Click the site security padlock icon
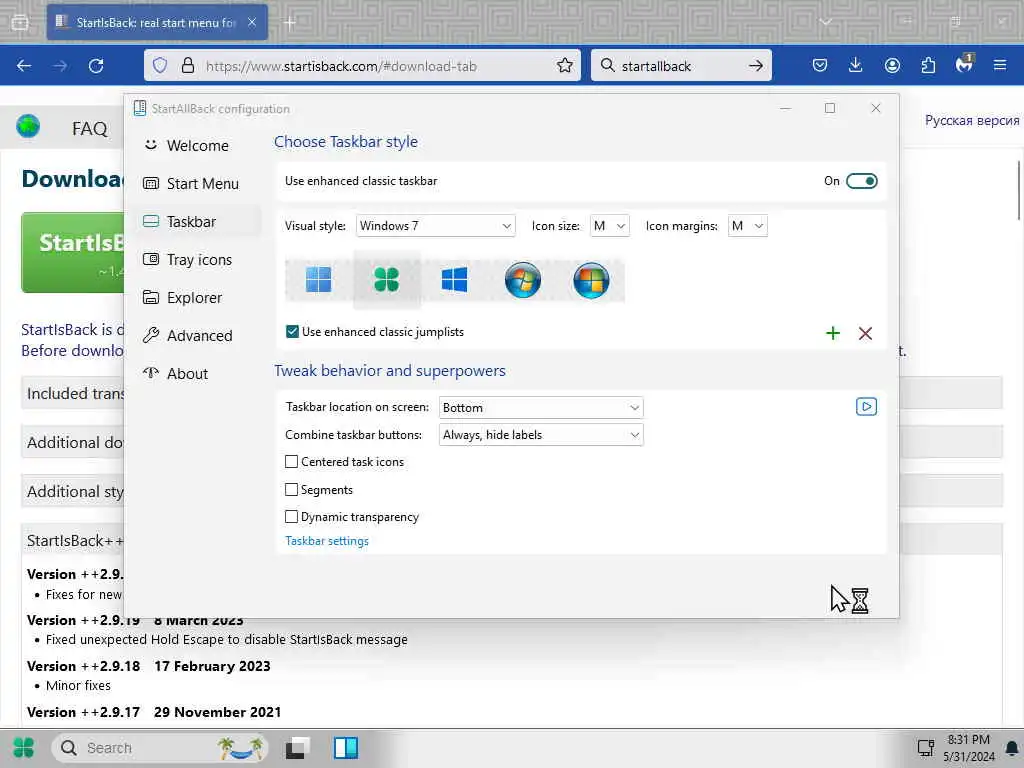This screenshot has width=1024, height=768. tap(187, 65)
